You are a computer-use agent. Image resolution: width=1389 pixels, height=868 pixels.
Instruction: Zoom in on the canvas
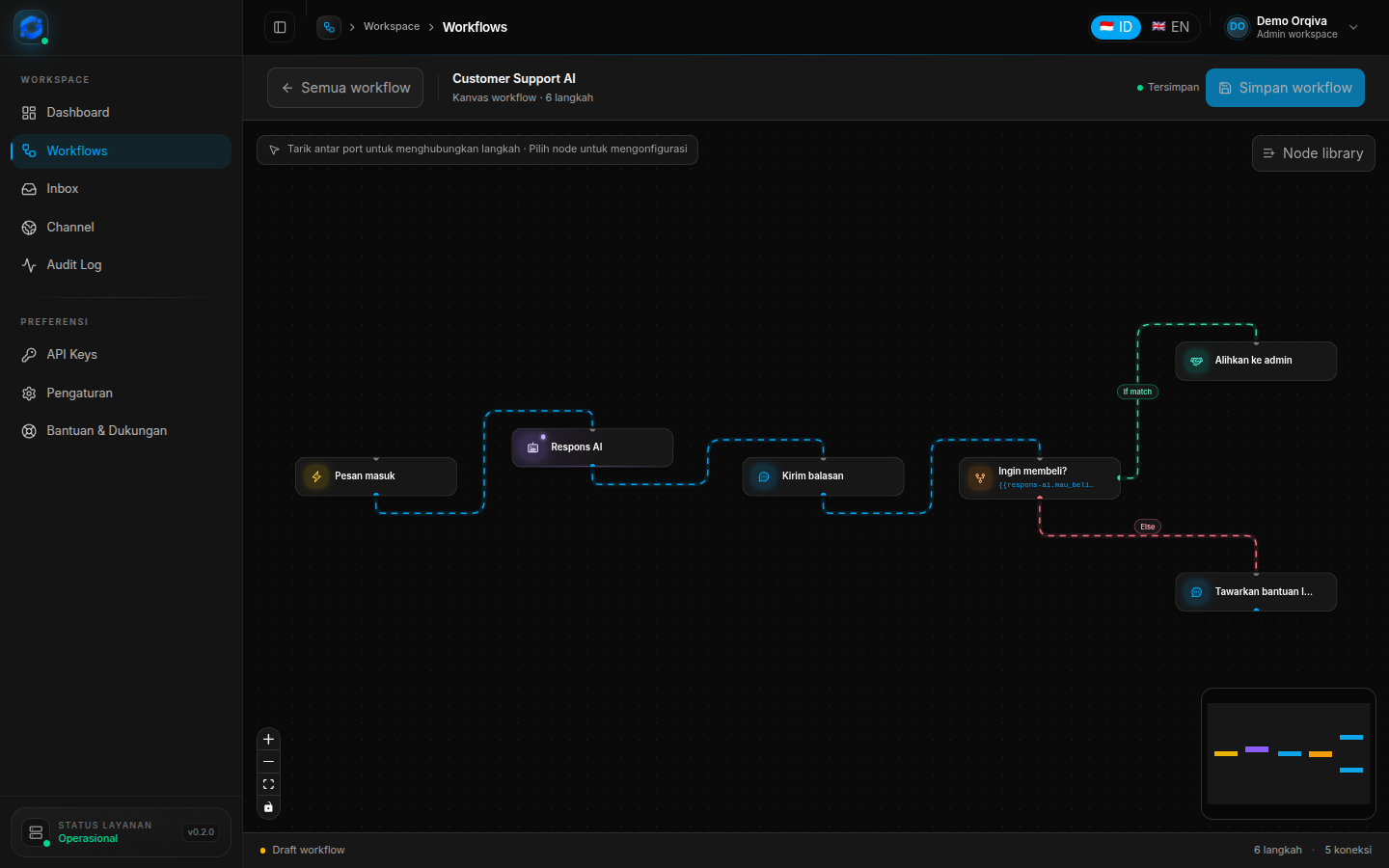click(x=268, y=740)
